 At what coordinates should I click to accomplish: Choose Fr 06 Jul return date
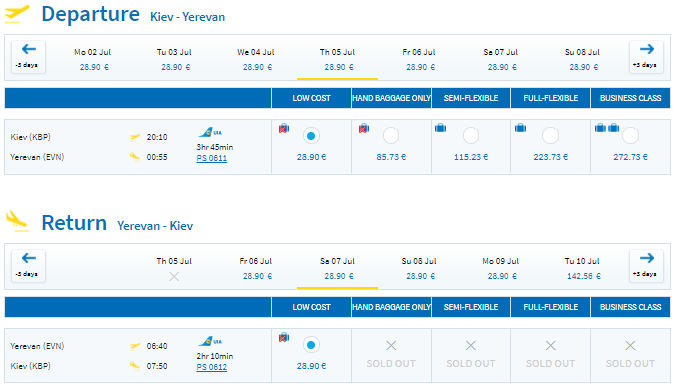(x=256, y=268)
